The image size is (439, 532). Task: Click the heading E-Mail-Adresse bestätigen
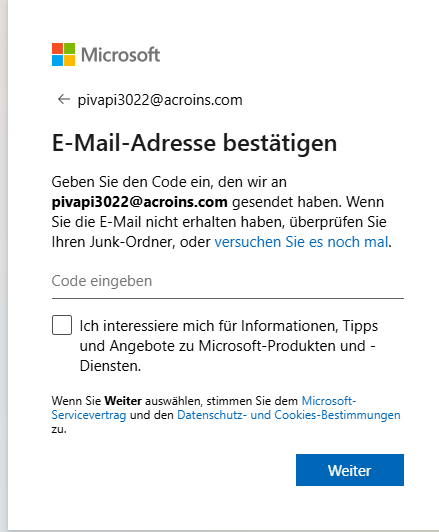(x=194, y=143)
